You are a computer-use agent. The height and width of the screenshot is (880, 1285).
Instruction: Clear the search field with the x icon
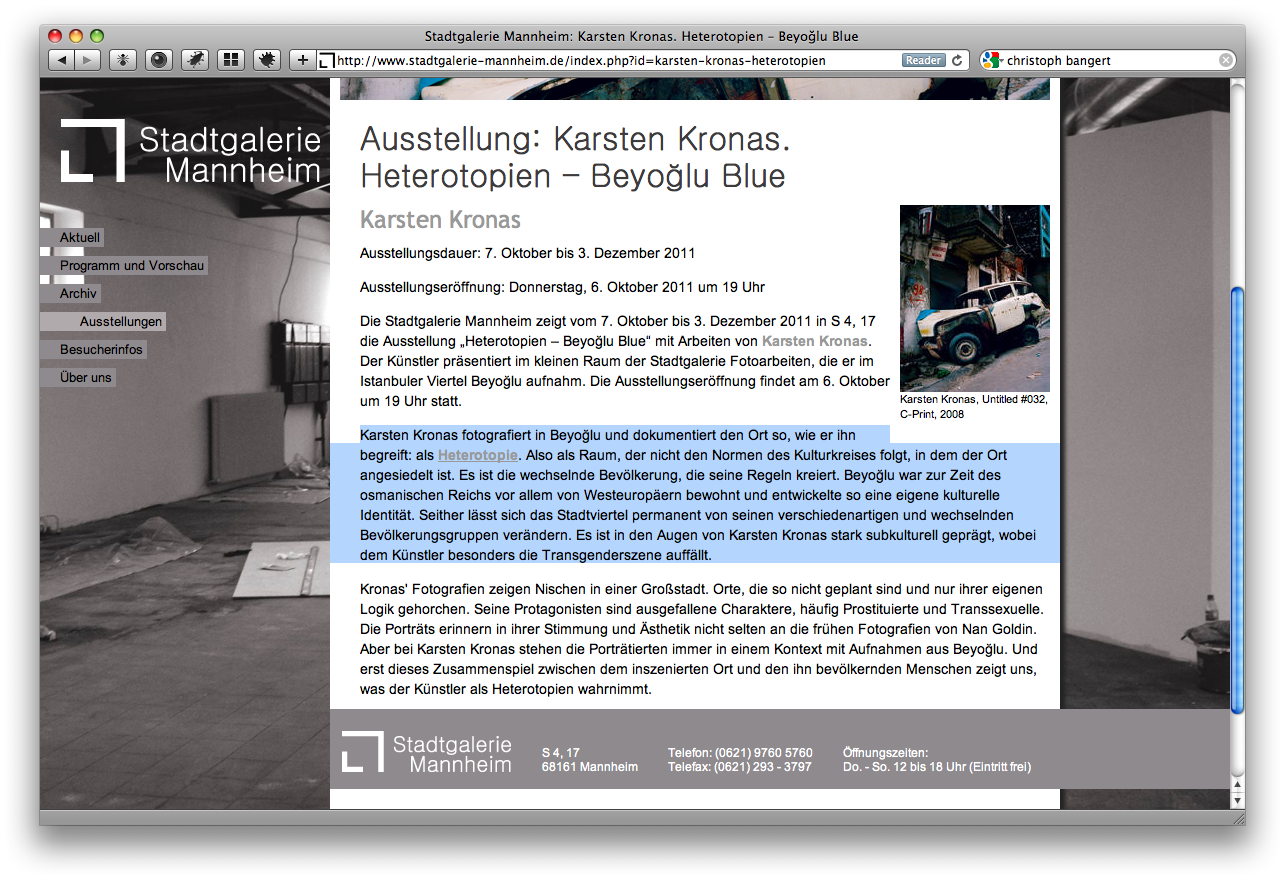click(x=1225, y=60)
